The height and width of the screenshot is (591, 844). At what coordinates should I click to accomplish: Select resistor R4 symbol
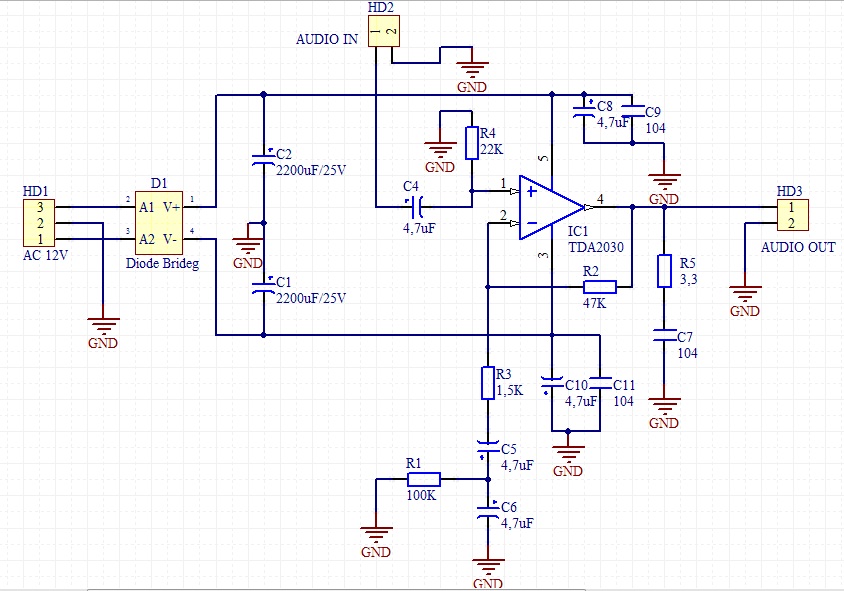(472, 143)
